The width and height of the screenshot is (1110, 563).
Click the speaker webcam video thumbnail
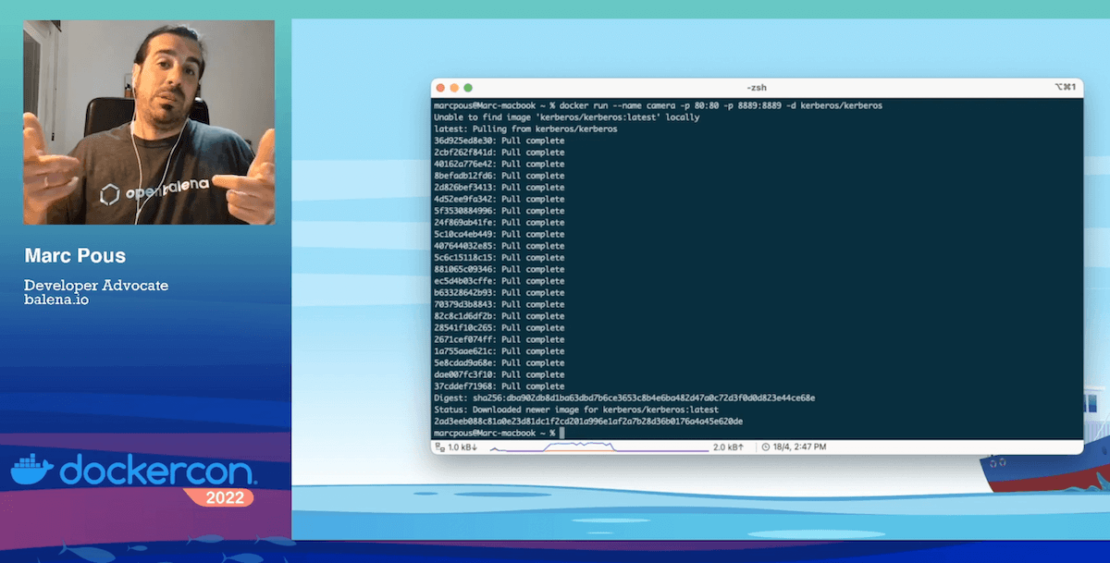pos(149,122)
